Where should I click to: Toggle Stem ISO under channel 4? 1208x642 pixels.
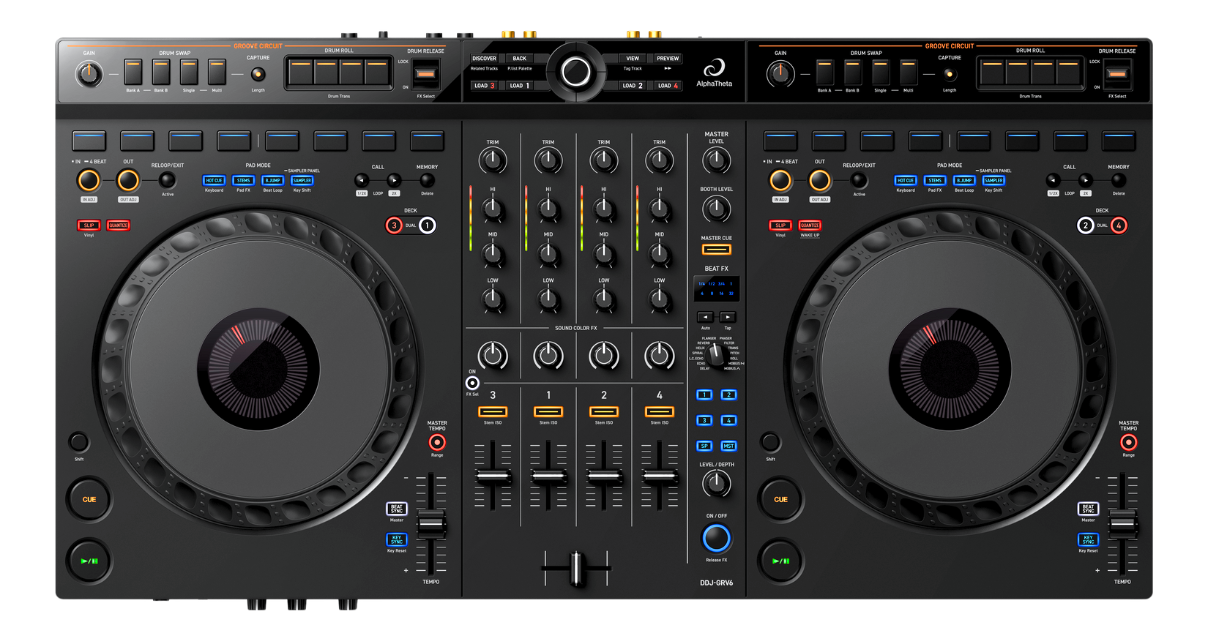659,411
